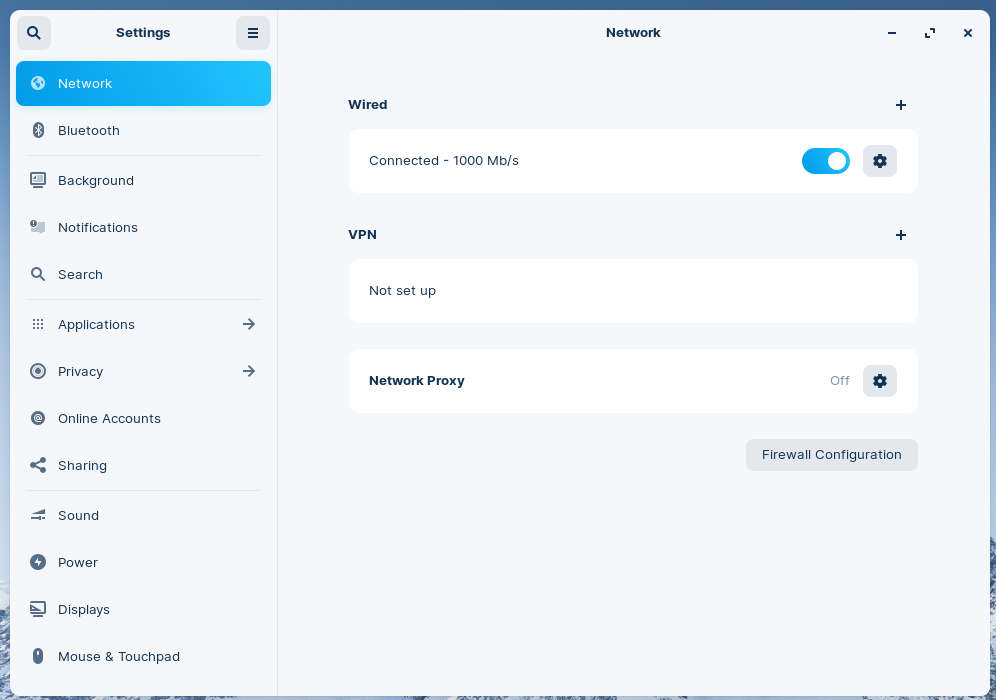Open the hamburger menu in Settings header

click(x=253, y=33)
